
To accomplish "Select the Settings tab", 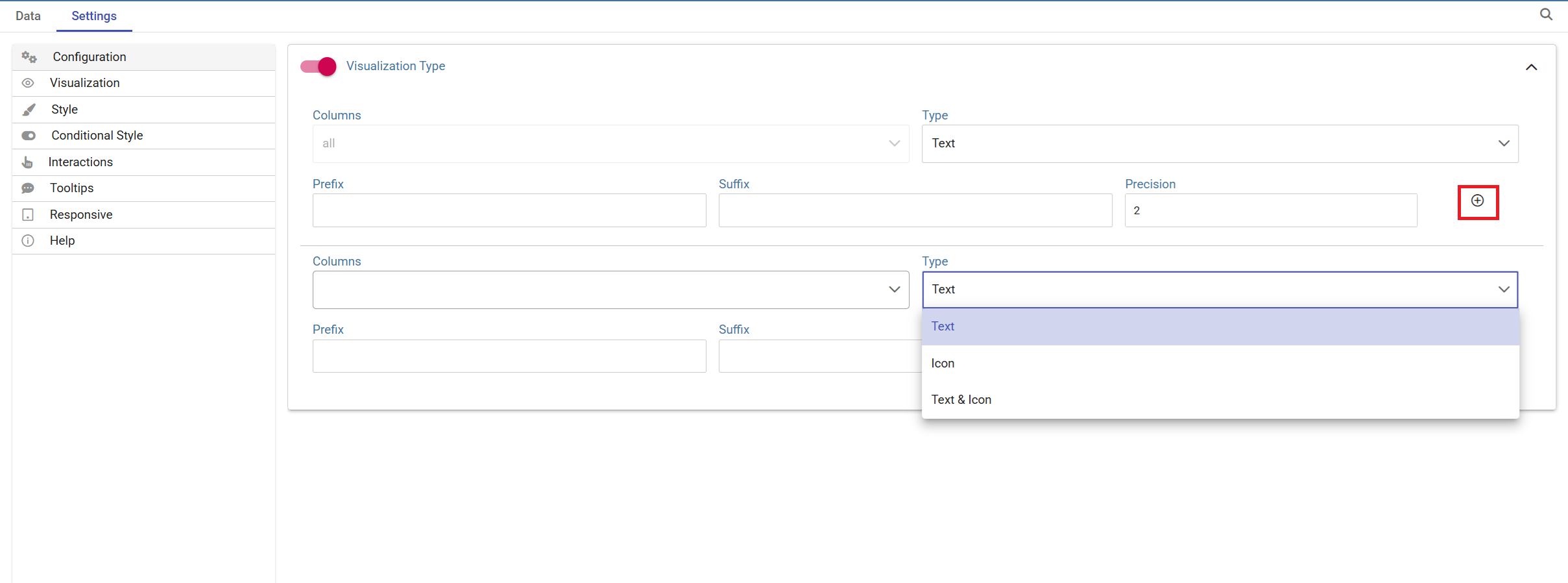I will (x=94, y=16).
